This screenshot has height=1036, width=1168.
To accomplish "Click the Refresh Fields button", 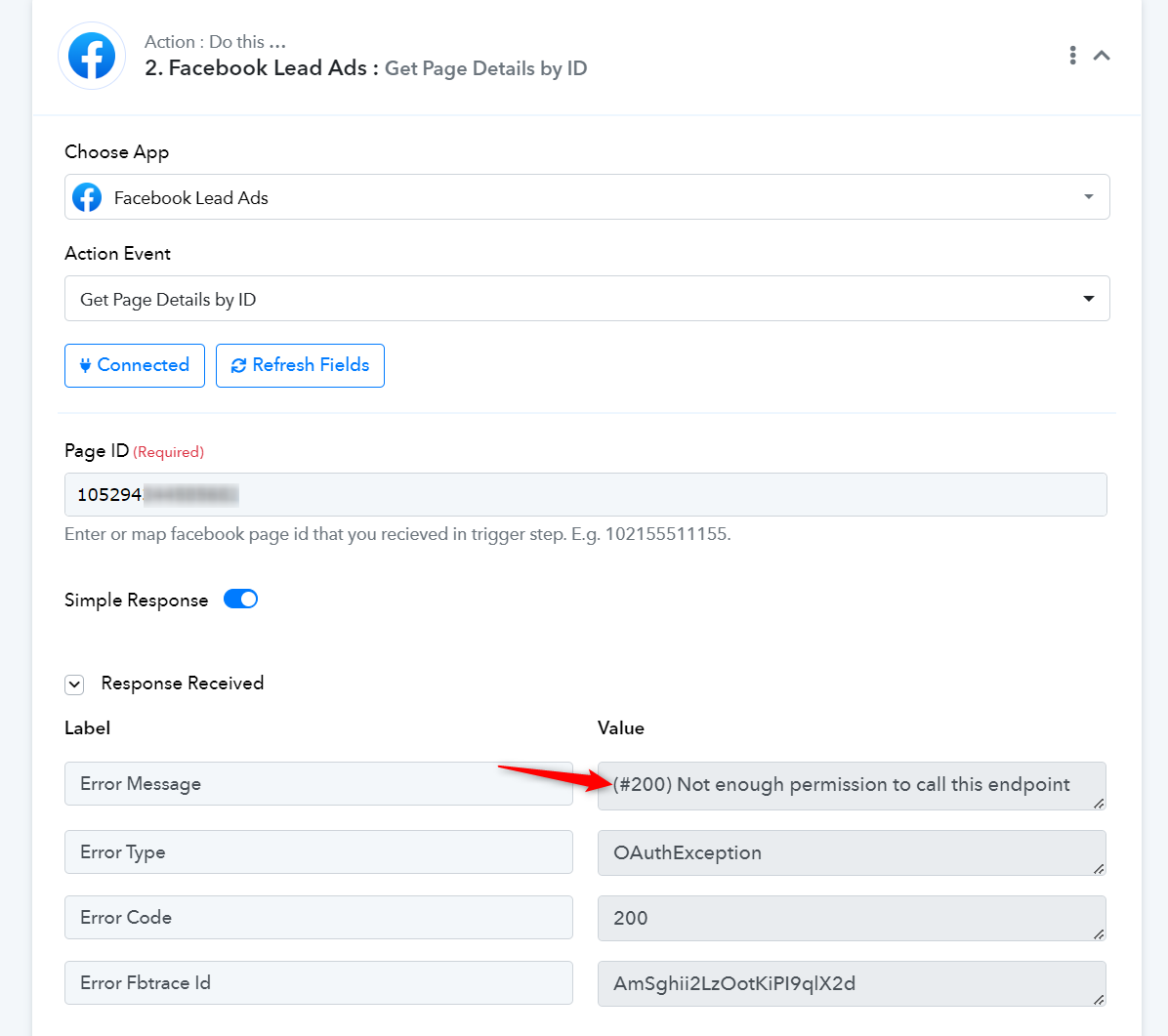I will click(300, 366).
